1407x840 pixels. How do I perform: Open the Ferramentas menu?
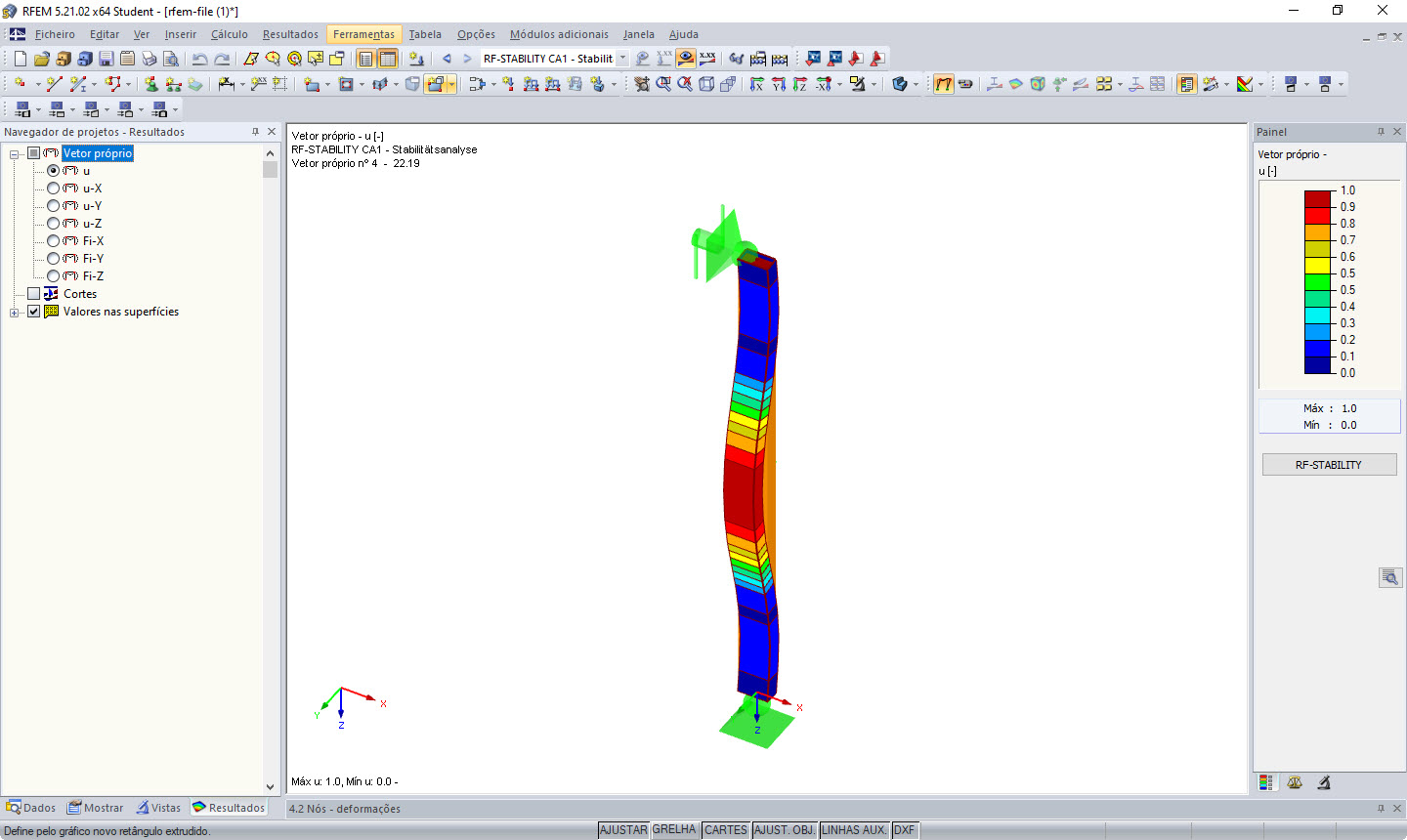(363, 34)
